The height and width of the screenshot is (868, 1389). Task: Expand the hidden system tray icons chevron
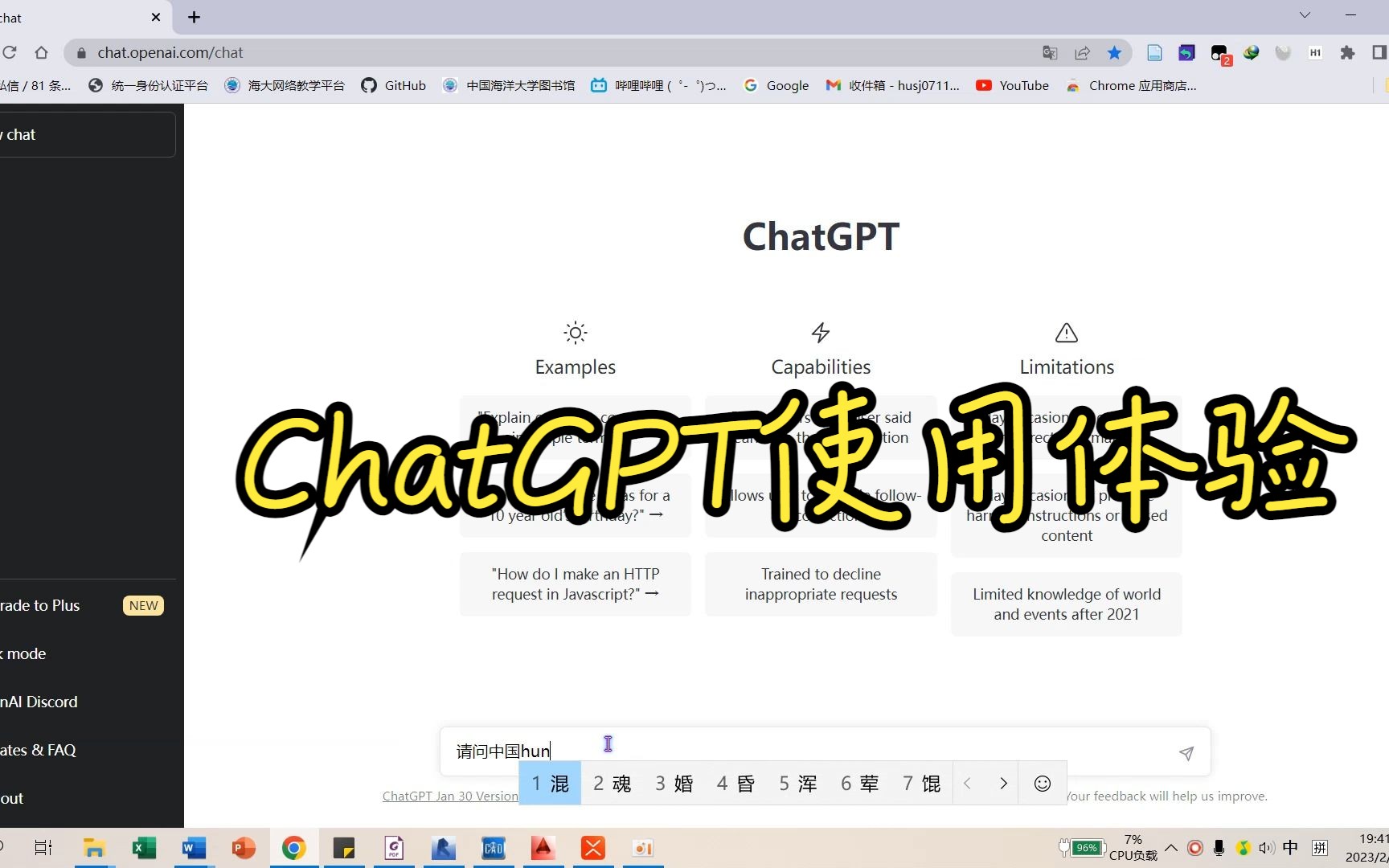click(x=1171, y=848)
